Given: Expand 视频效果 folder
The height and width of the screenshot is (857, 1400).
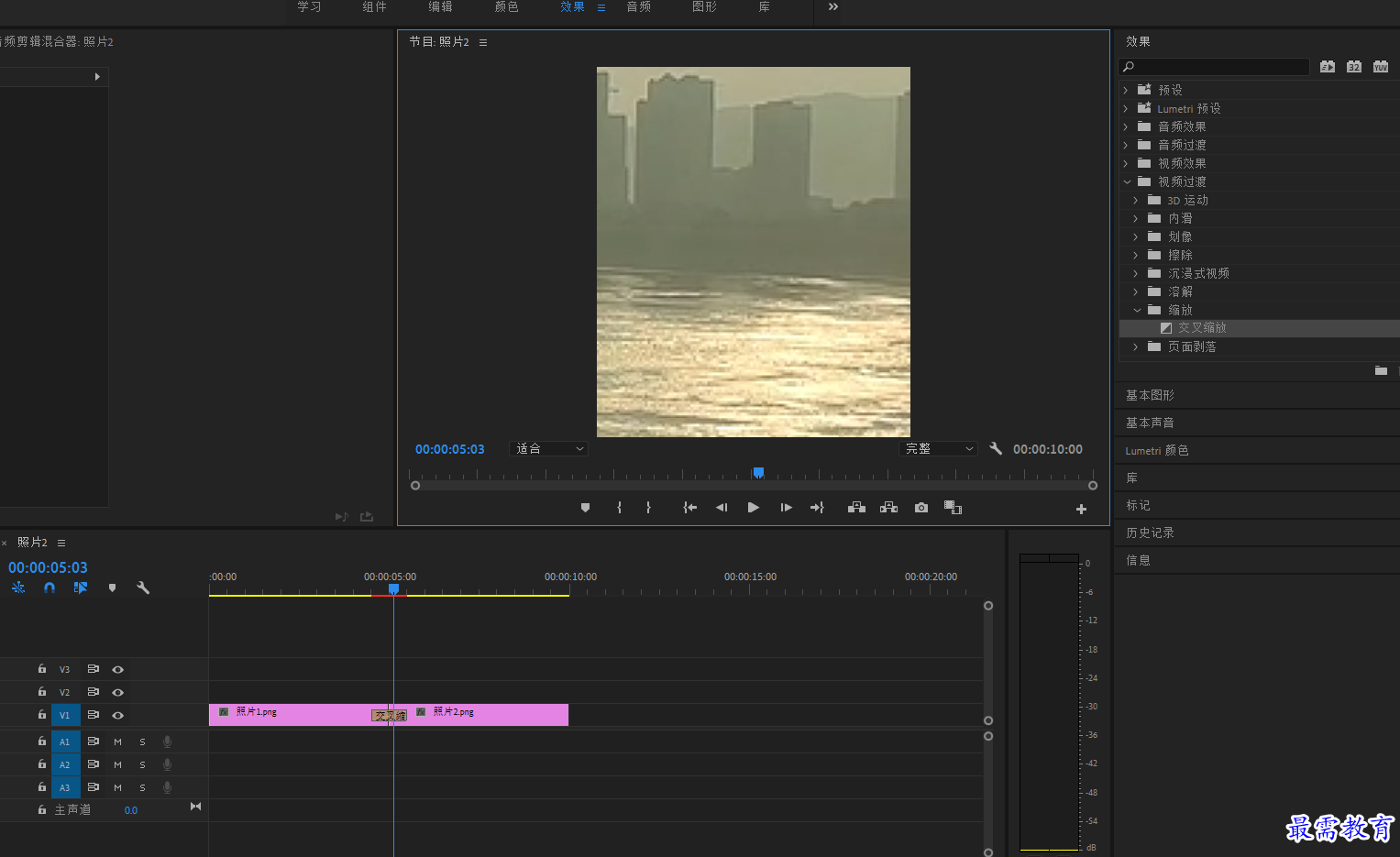Looking at the screenshot, I should [x=1126, y=163].
